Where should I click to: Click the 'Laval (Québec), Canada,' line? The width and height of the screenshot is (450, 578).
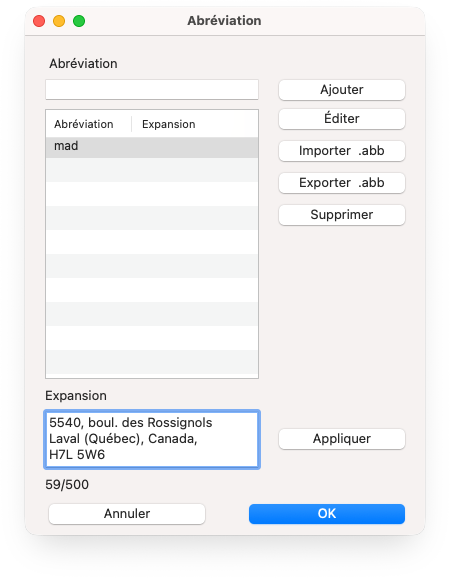[123, 439]
